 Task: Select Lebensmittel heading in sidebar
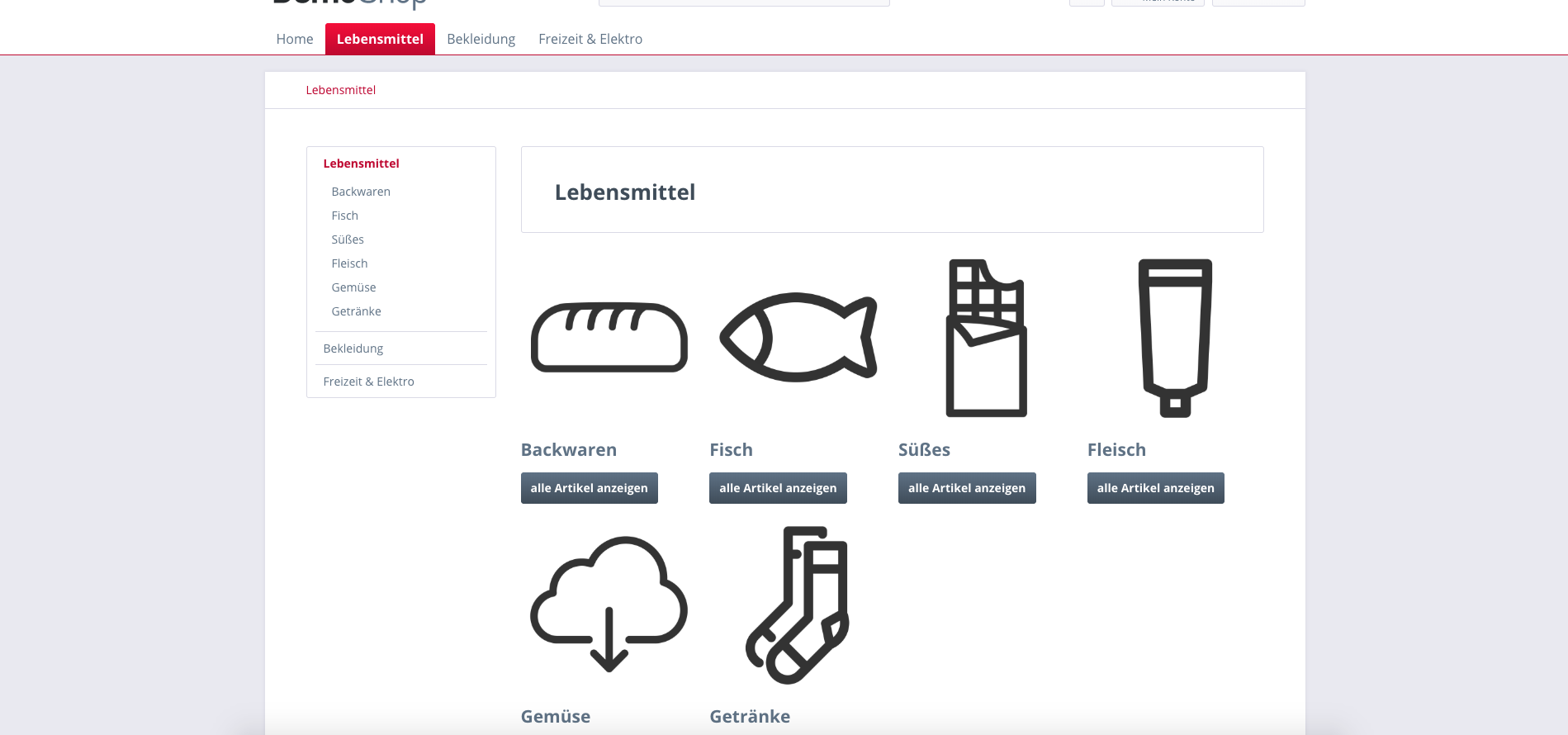pyautogui.click(x=361, y=164)
